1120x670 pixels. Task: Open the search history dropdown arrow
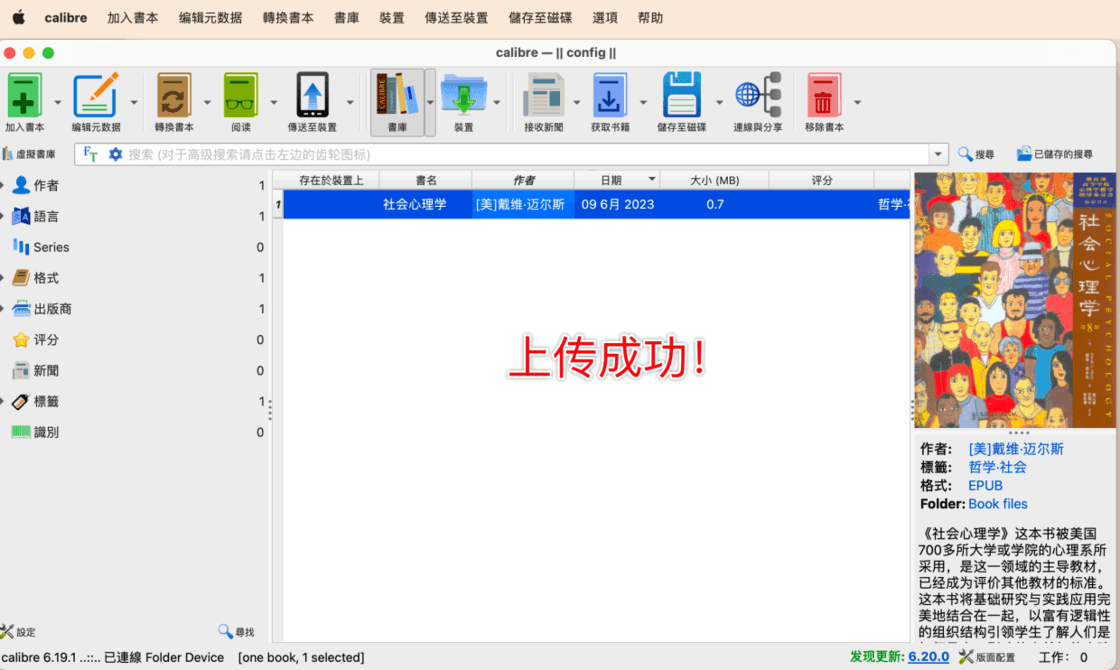(x=938, y=154)
